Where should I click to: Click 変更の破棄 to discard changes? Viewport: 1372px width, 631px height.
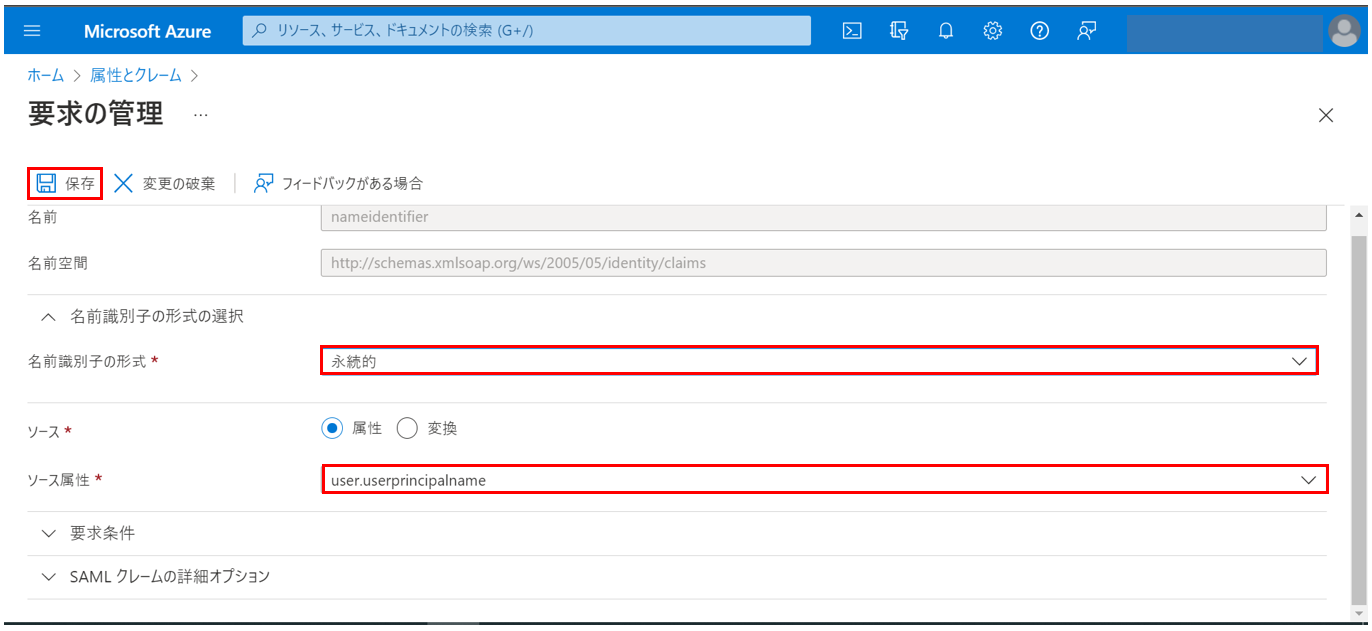[165, 183]
